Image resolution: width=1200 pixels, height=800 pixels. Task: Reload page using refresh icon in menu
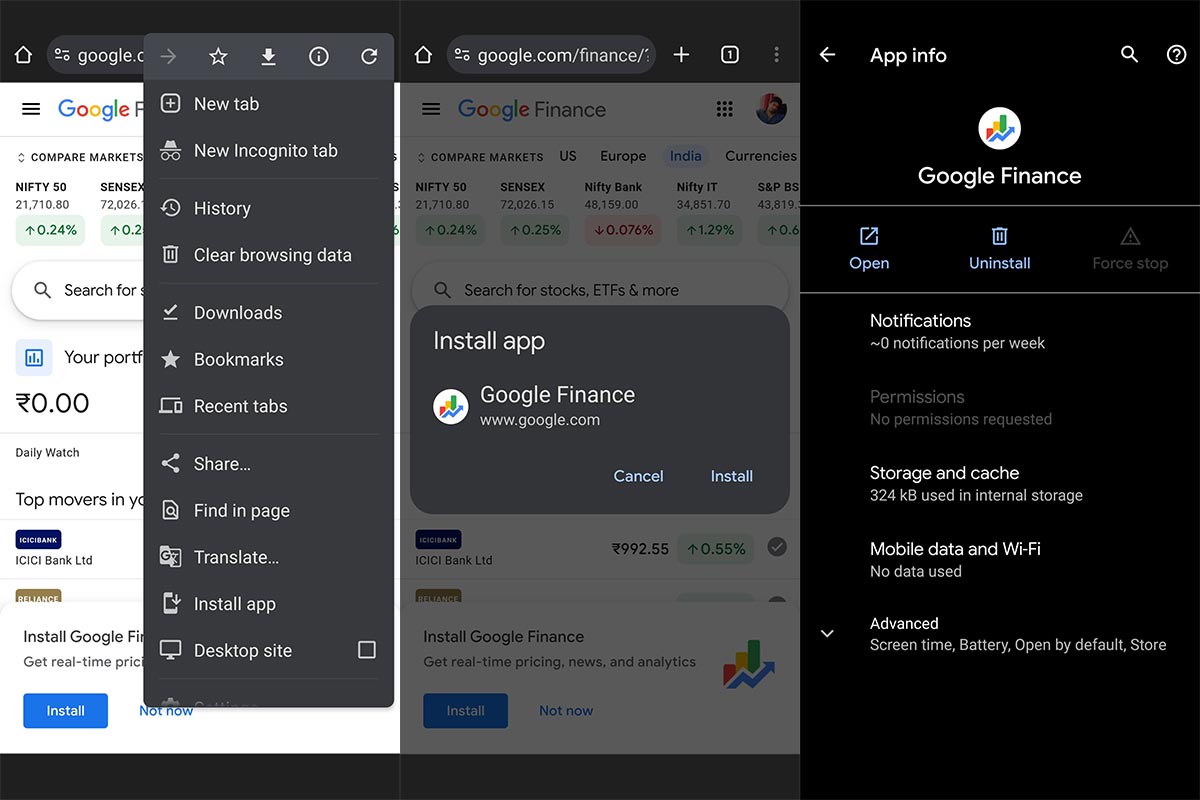click(x=369, y=57)
